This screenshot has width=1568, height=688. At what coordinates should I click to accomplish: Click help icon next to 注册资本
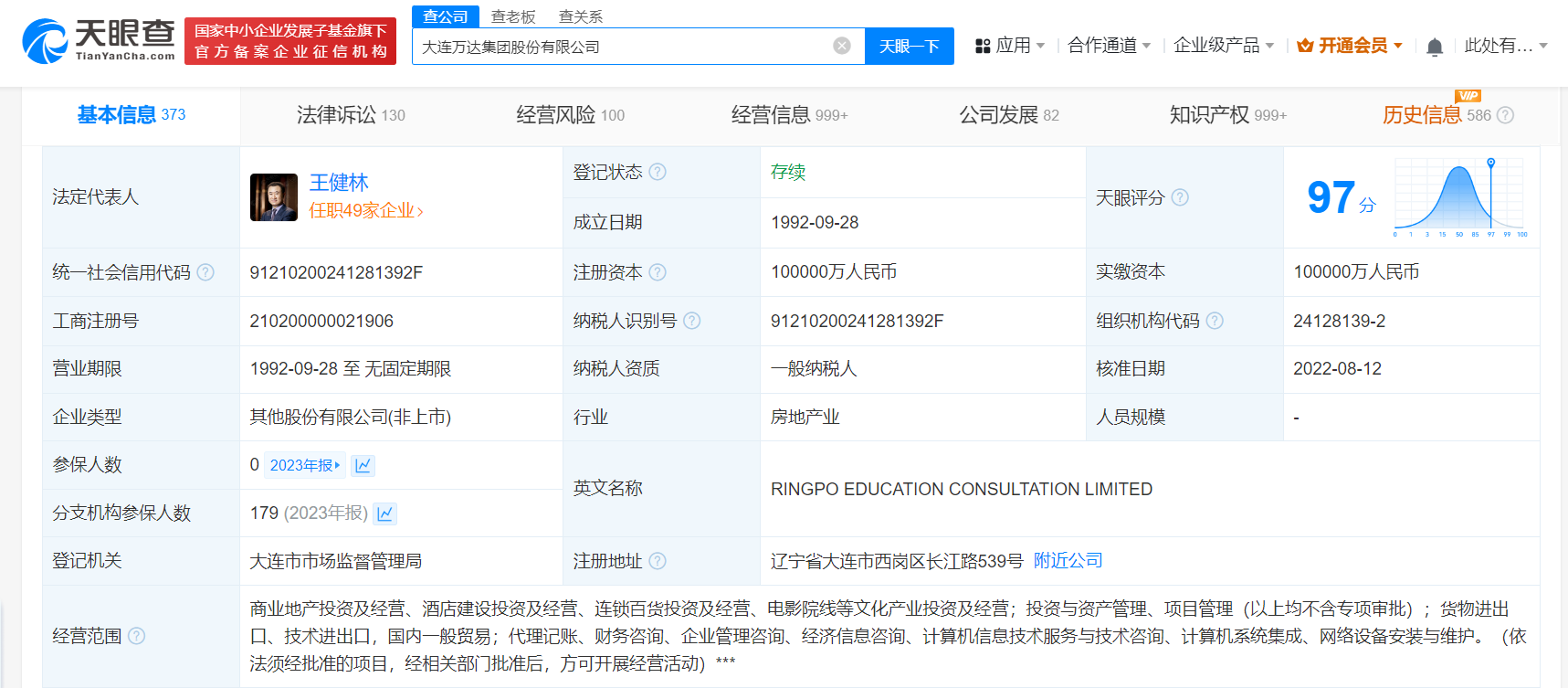658,272
